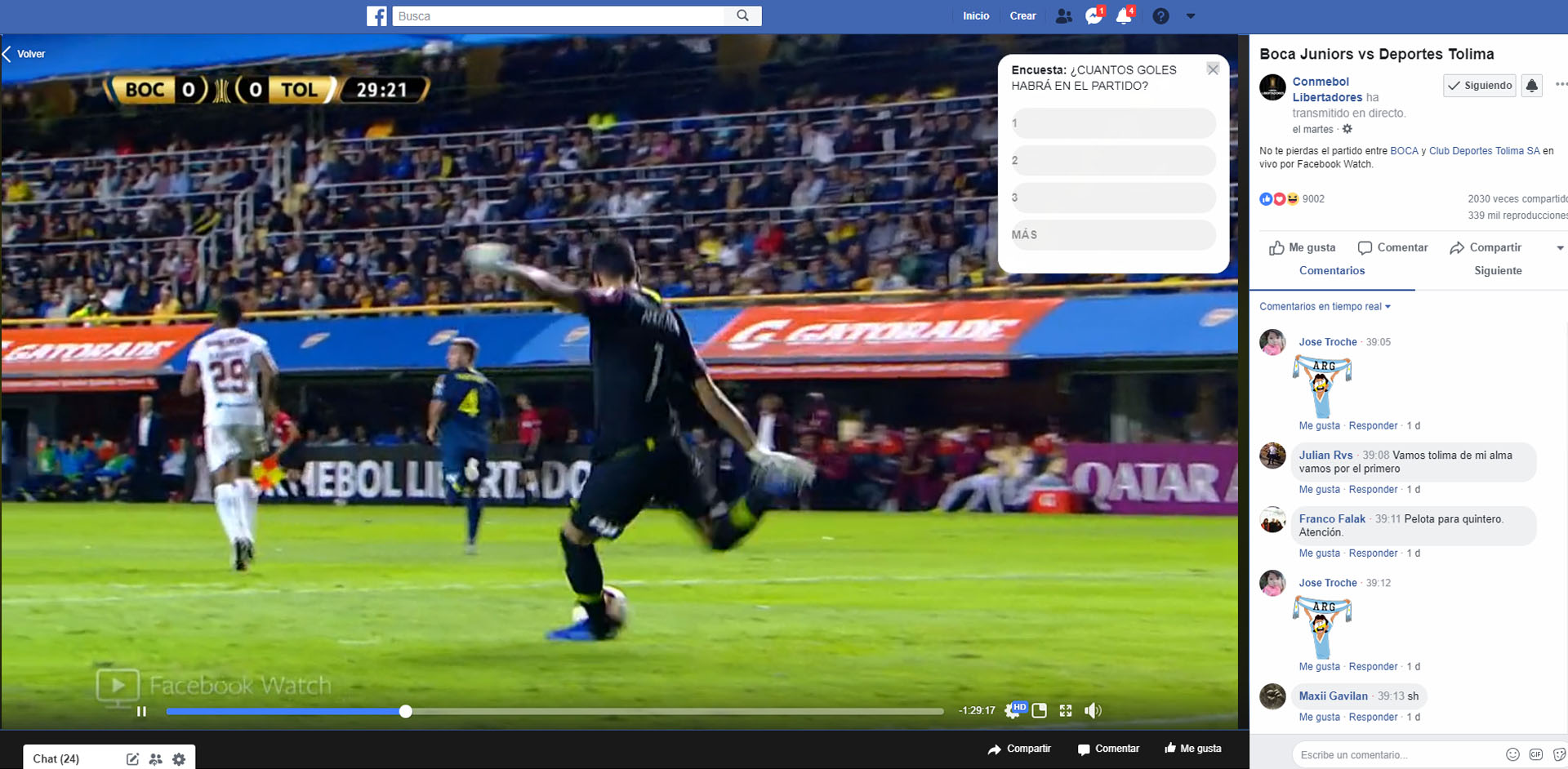Switch to Comentarios tab
The image size is (1568, 769).
click(1332, 271)
